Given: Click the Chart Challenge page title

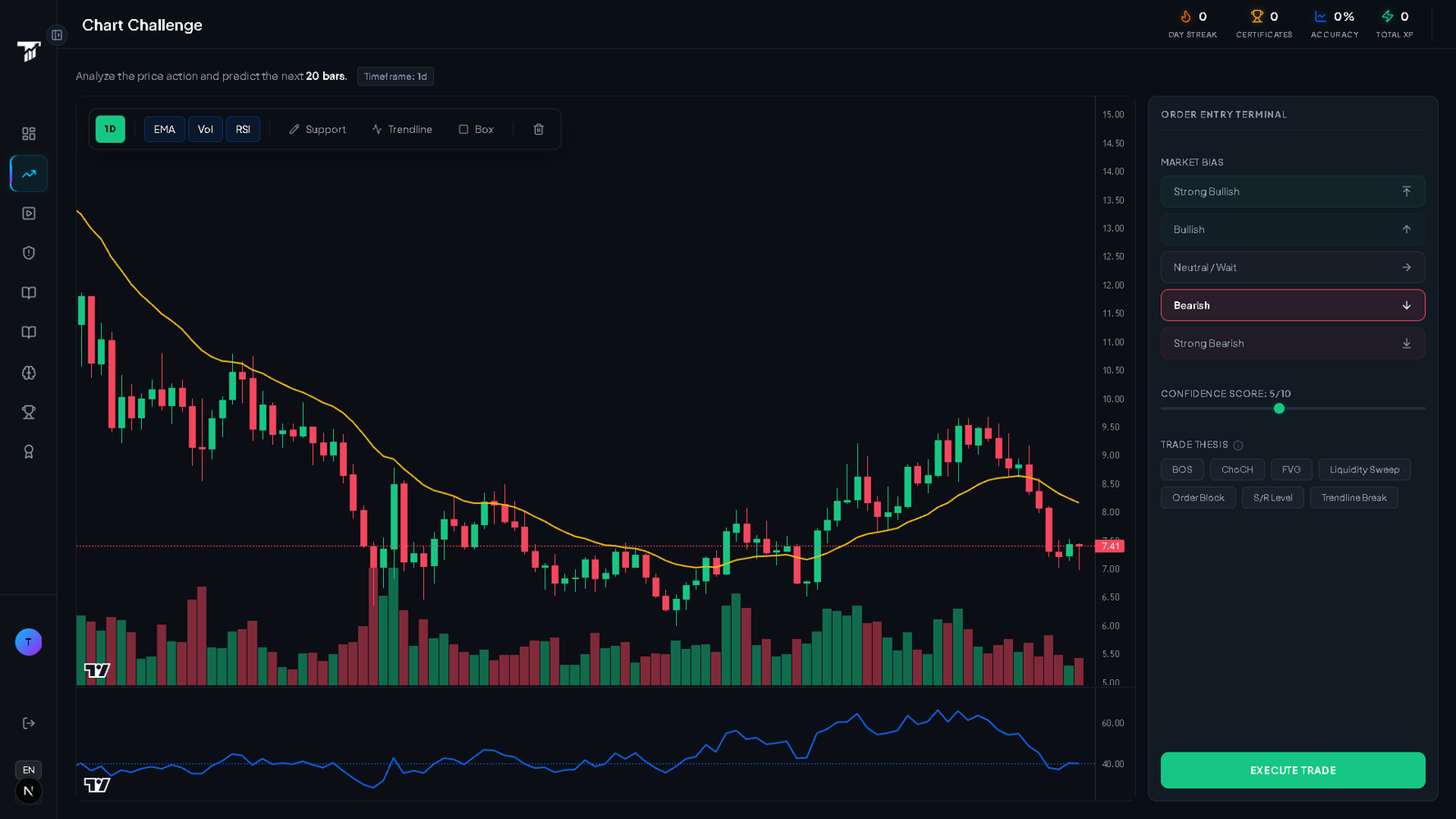Looking at the screenshot, I should (x=142, y=25).
